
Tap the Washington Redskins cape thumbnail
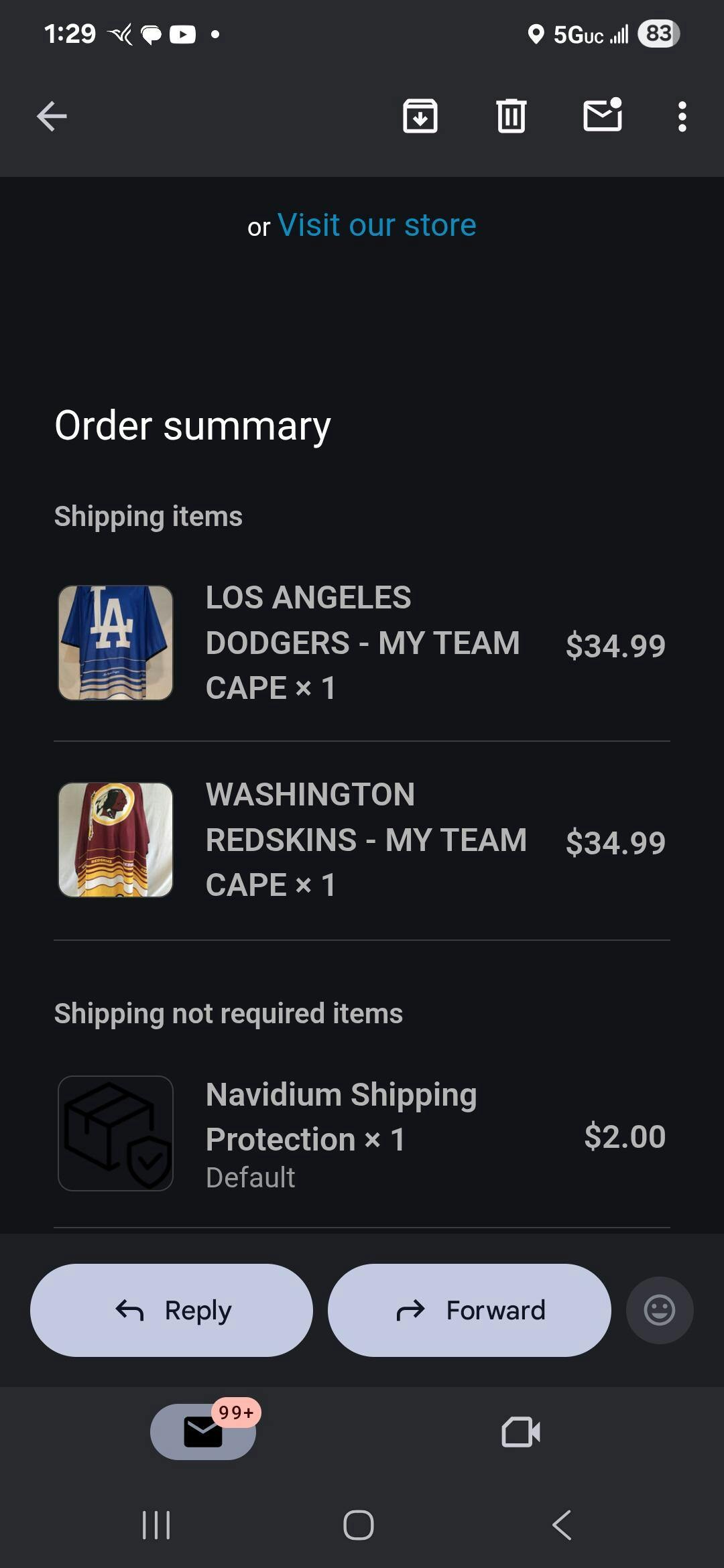(116, 840)
